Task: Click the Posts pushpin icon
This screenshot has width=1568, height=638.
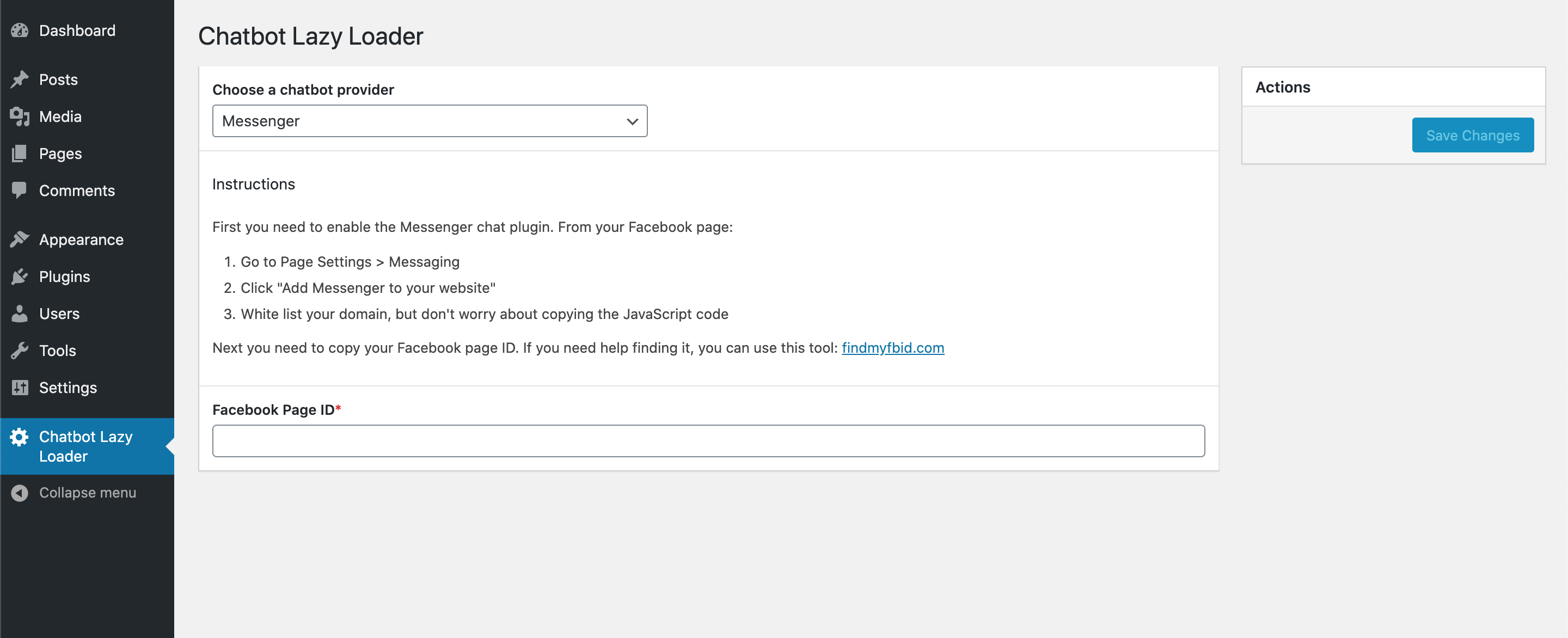Action: [x=20, y=79]
